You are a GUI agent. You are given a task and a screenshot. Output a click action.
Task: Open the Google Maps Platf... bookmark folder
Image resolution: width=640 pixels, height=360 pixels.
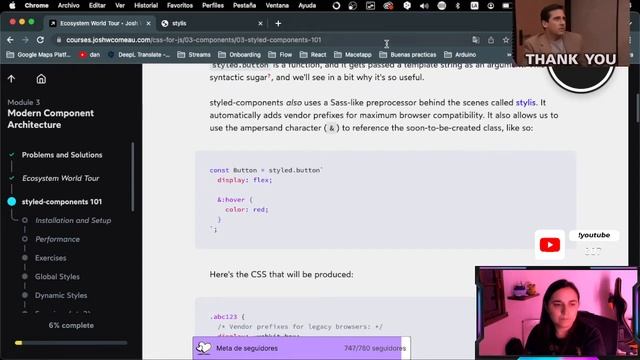[x=39, y=54]
